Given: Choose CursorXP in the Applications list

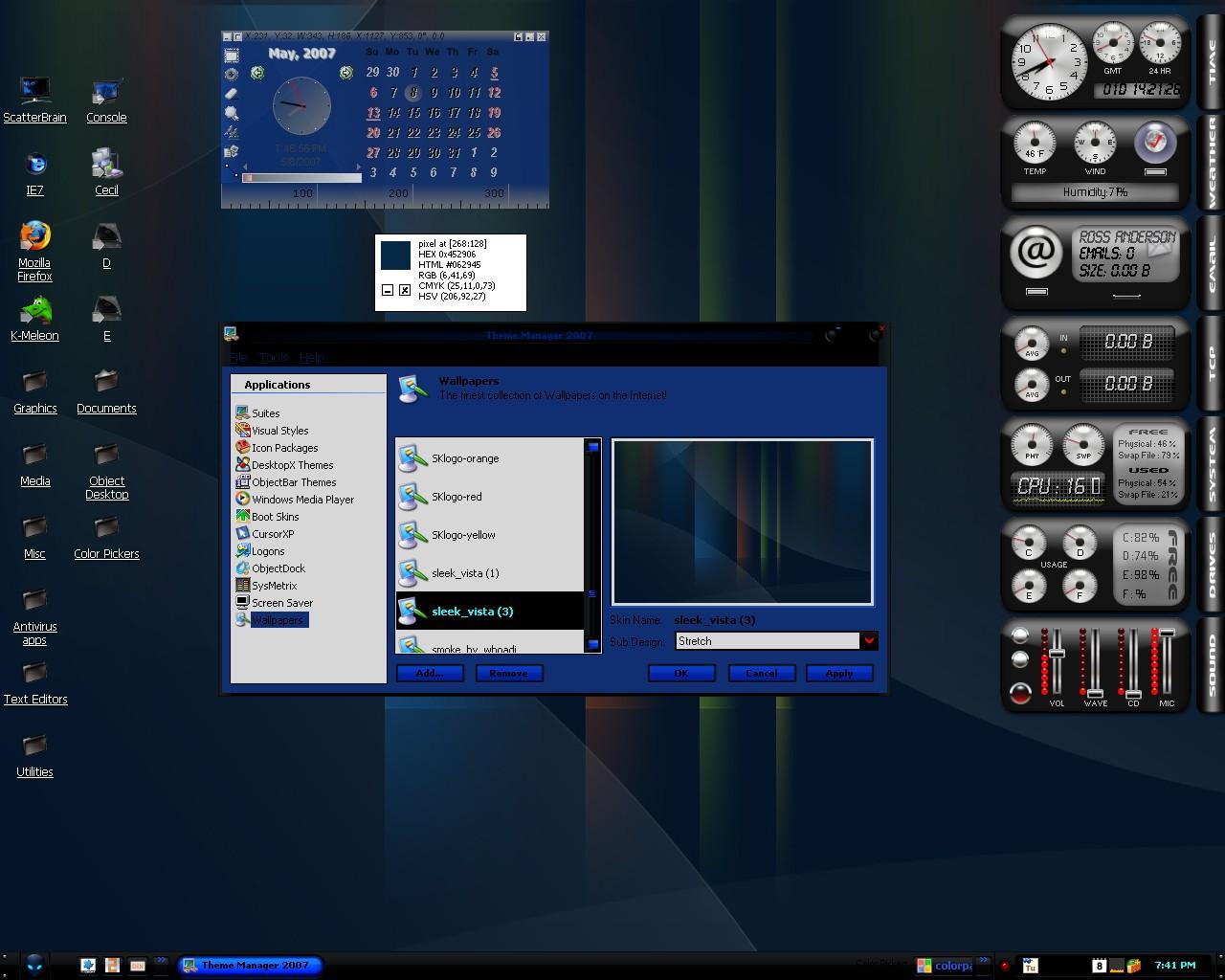Looking at the screenshot, I should pos(273,534).
